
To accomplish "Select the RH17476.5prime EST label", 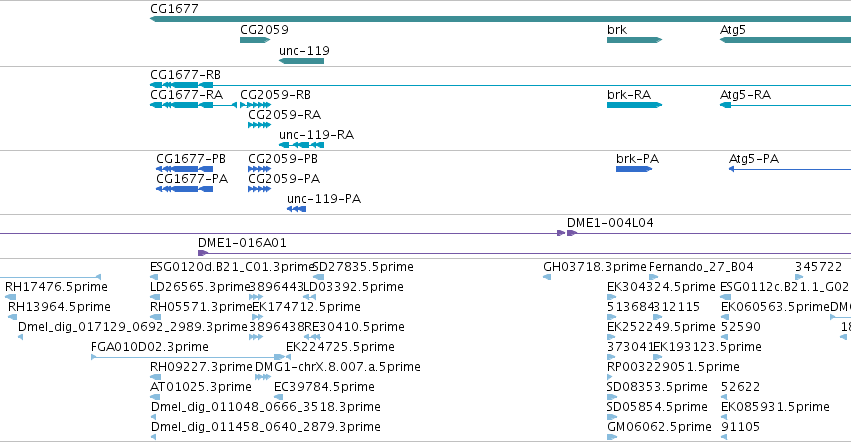I will point(56,287).
